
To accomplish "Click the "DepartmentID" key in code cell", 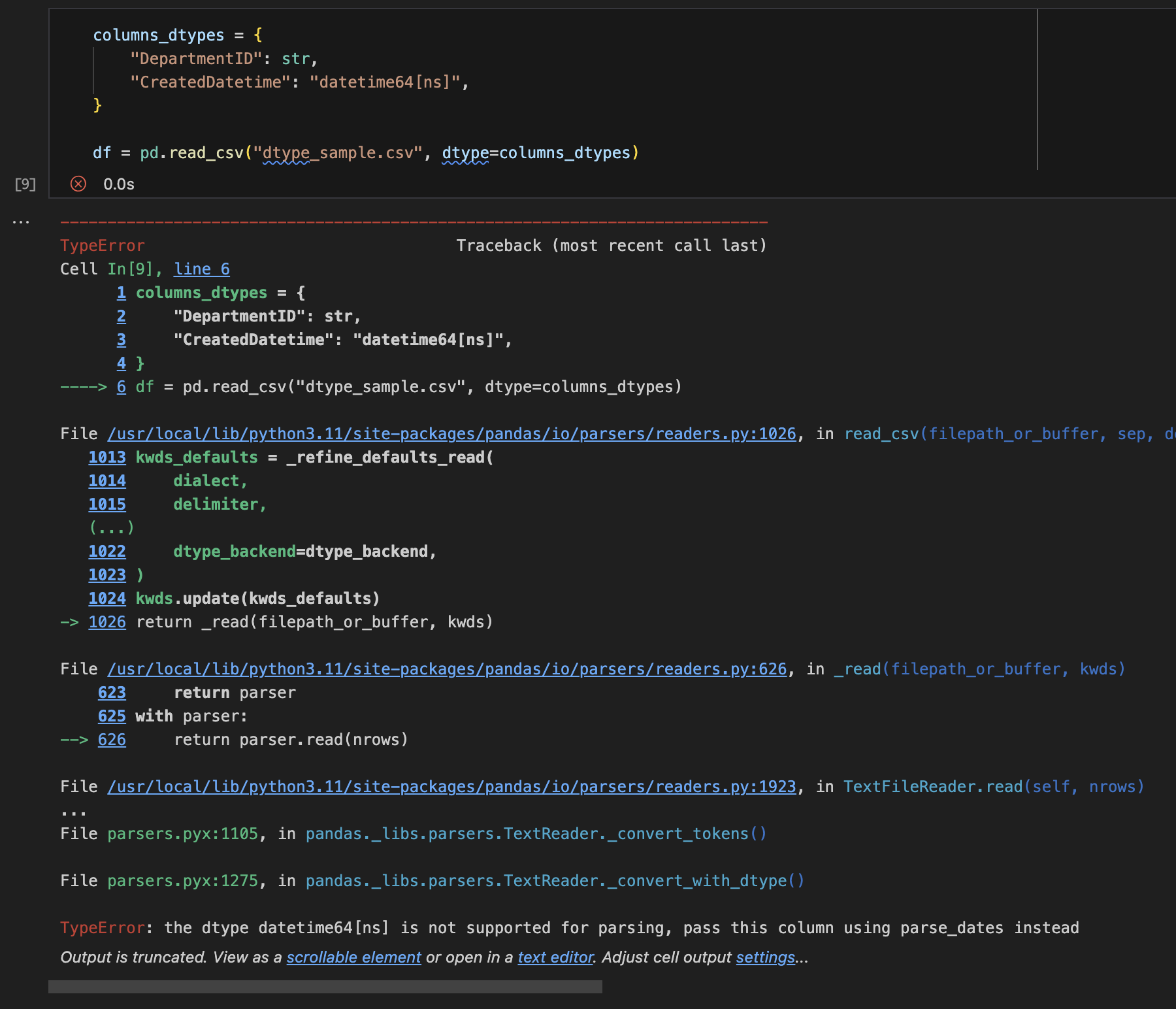I will 196,59.
